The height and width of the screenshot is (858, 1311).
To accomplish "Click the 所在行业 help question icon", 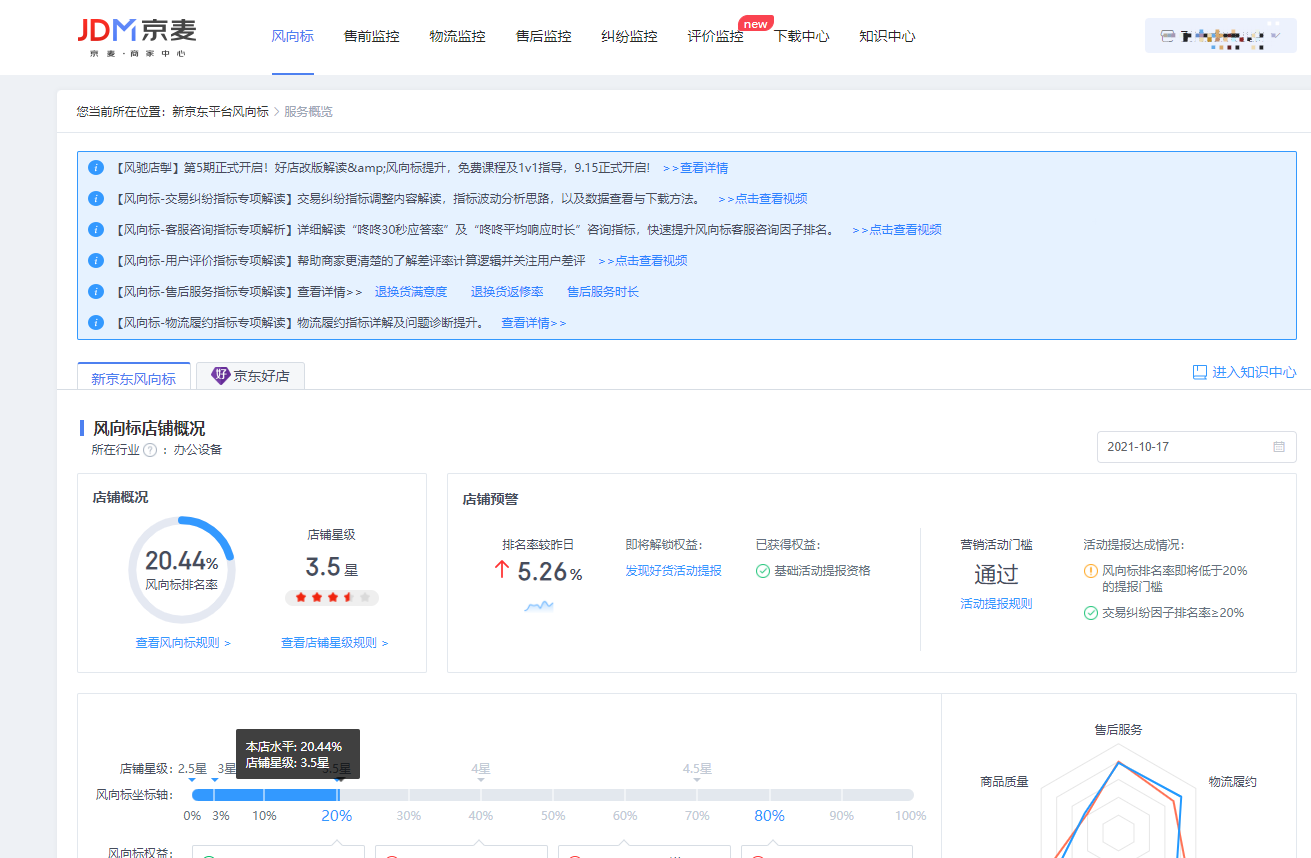I will [150, 450].
